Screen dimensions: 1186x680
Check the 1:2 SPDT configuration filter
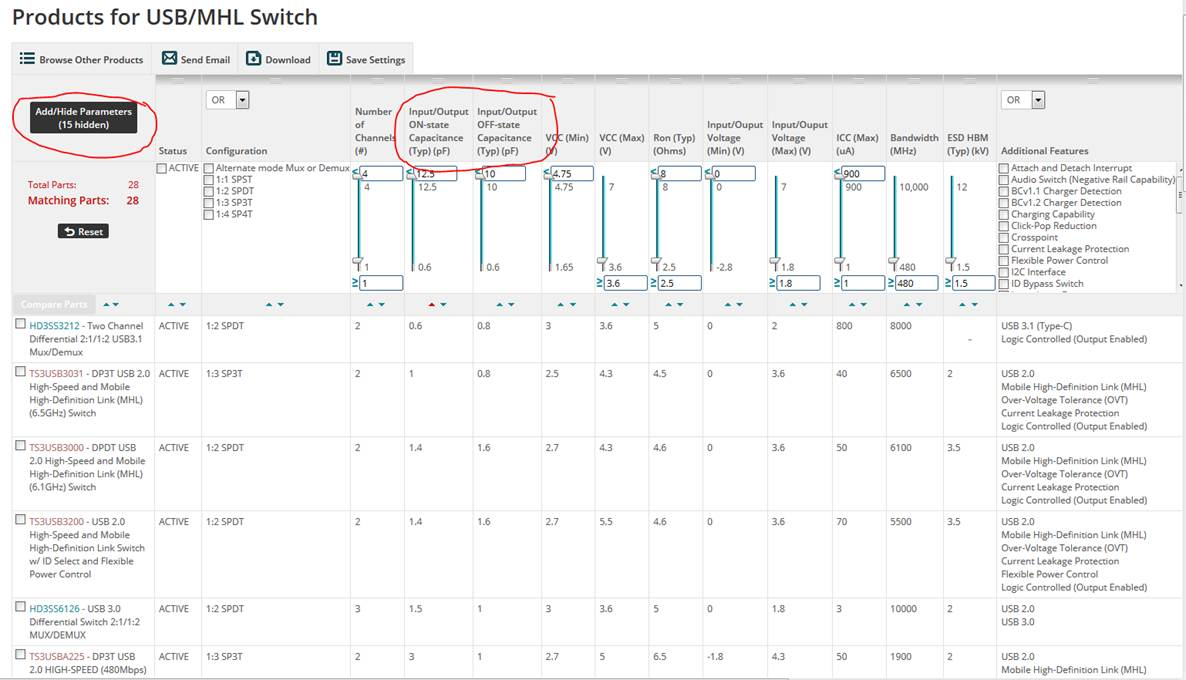(209, 191)
